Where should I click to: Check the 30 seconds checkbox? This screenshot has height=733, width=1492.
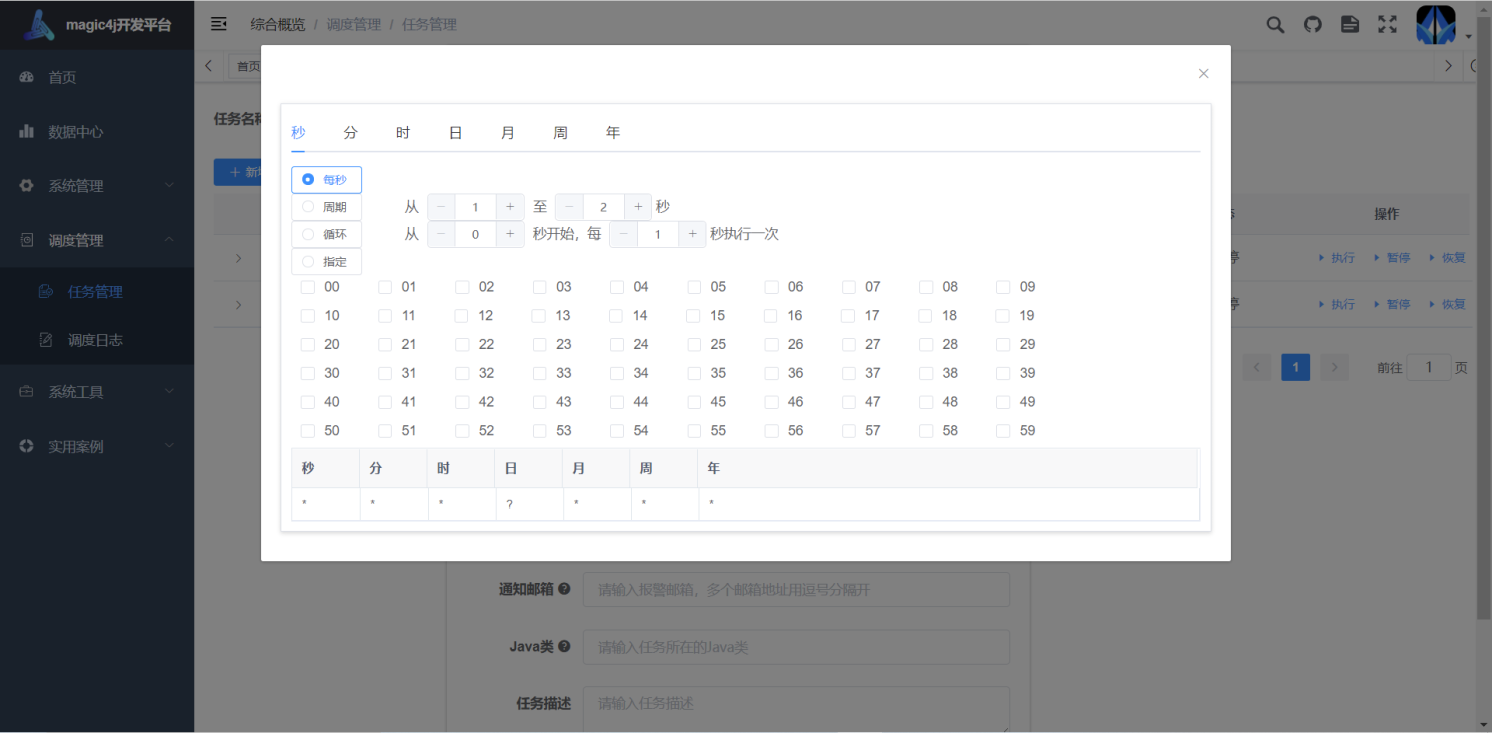pyautogui.click(x=308, y=373)
